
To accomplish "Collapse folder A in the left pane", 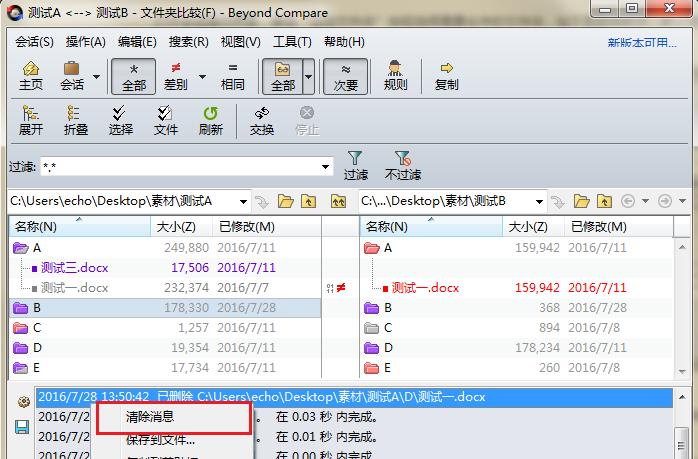I will pyautogui.click(x=20, y=248).
